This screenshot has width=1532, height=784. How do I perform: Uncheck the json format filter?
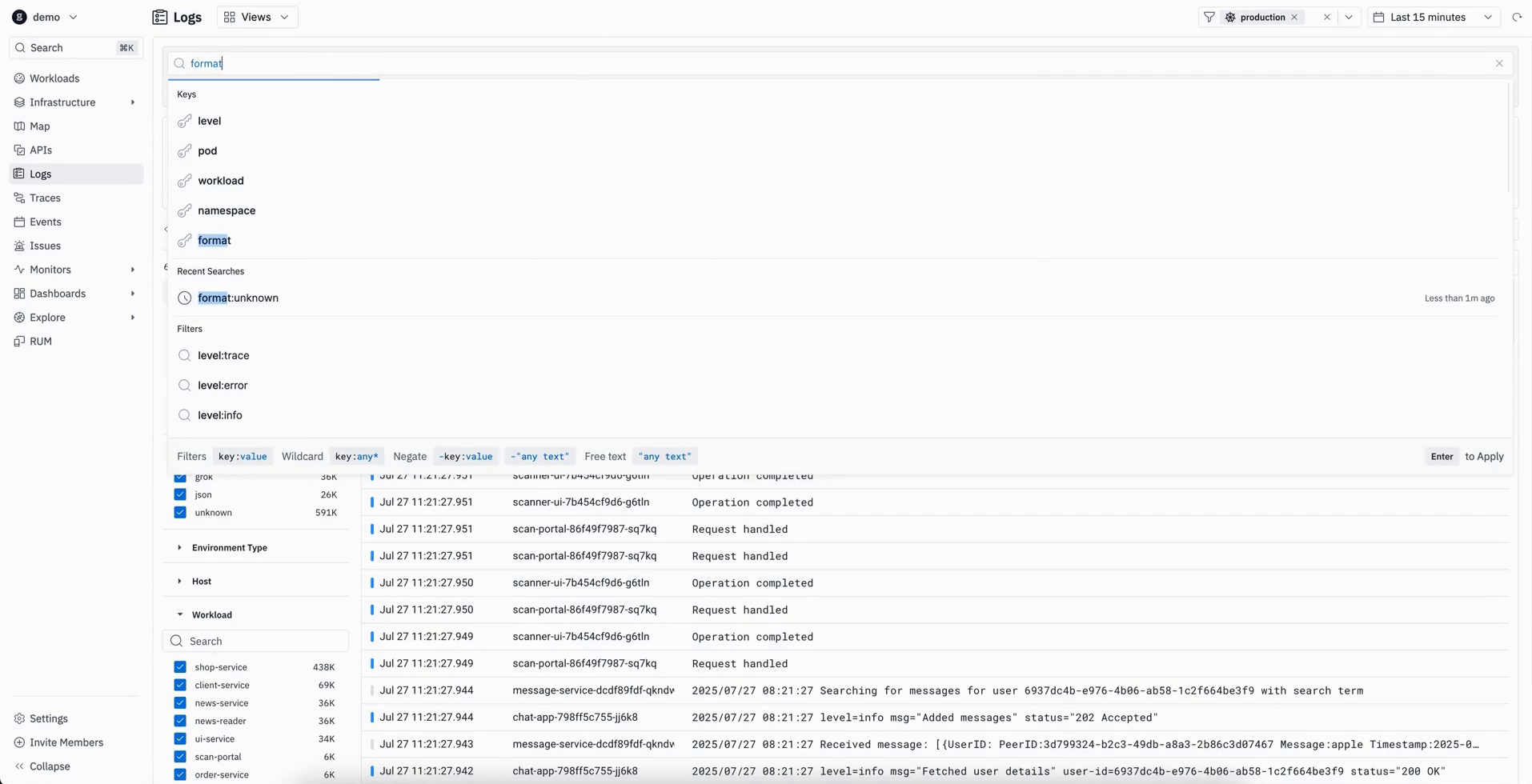pos(179,494)
